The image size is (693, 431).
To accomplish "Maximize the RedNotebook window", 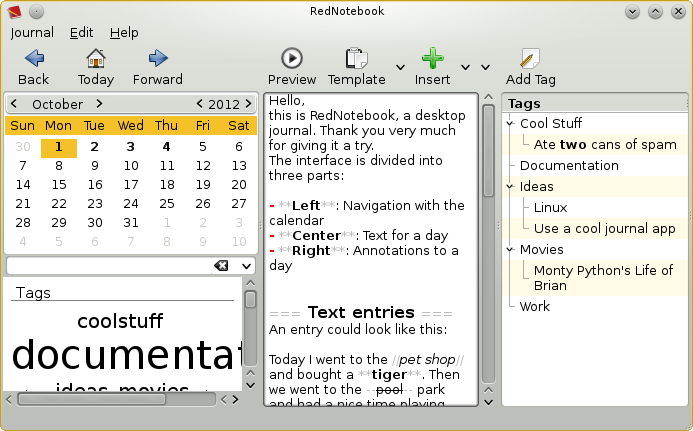I will coord(655,11).
